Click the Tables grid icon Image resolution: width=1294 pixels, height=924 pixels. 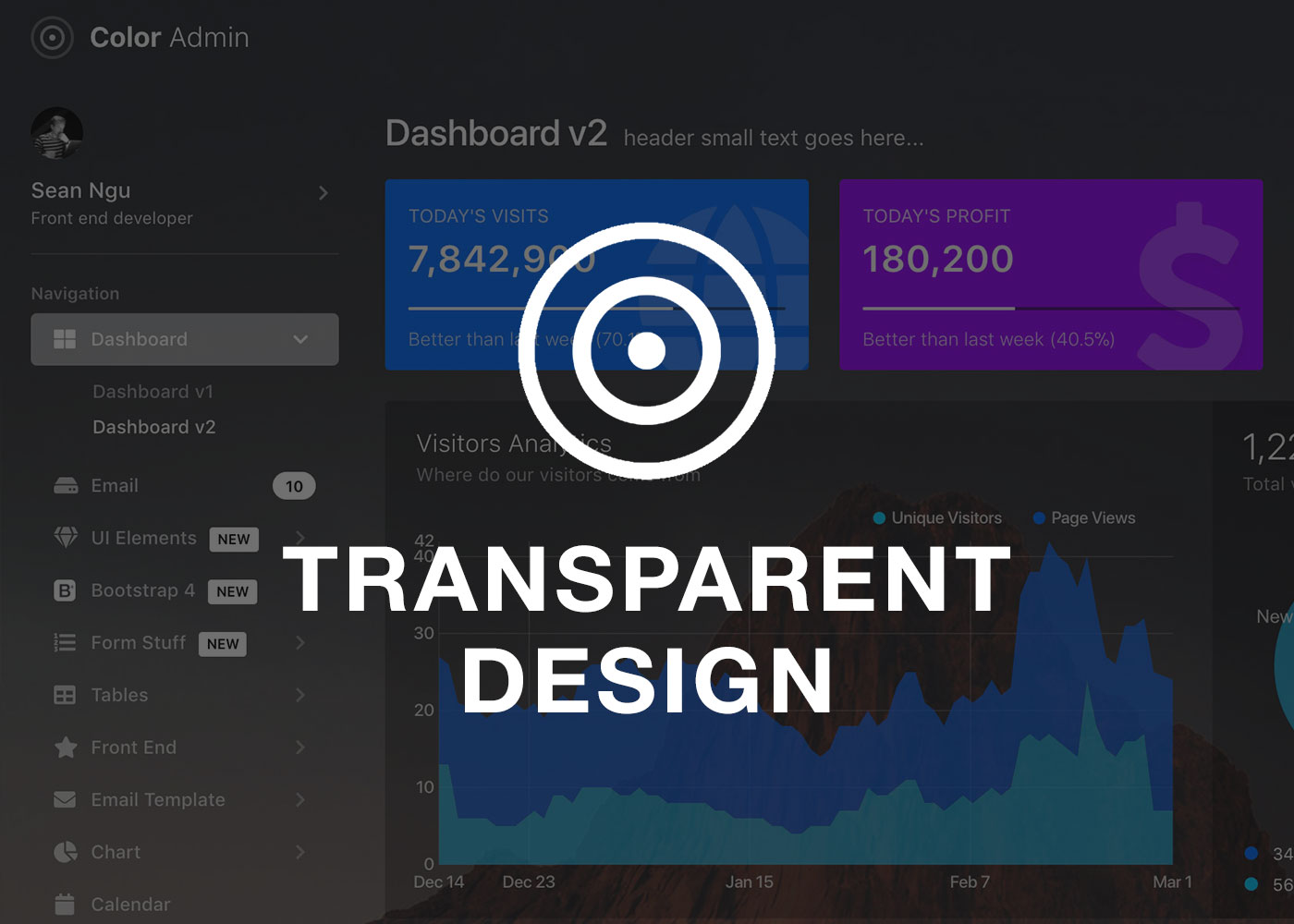[66, 695]
